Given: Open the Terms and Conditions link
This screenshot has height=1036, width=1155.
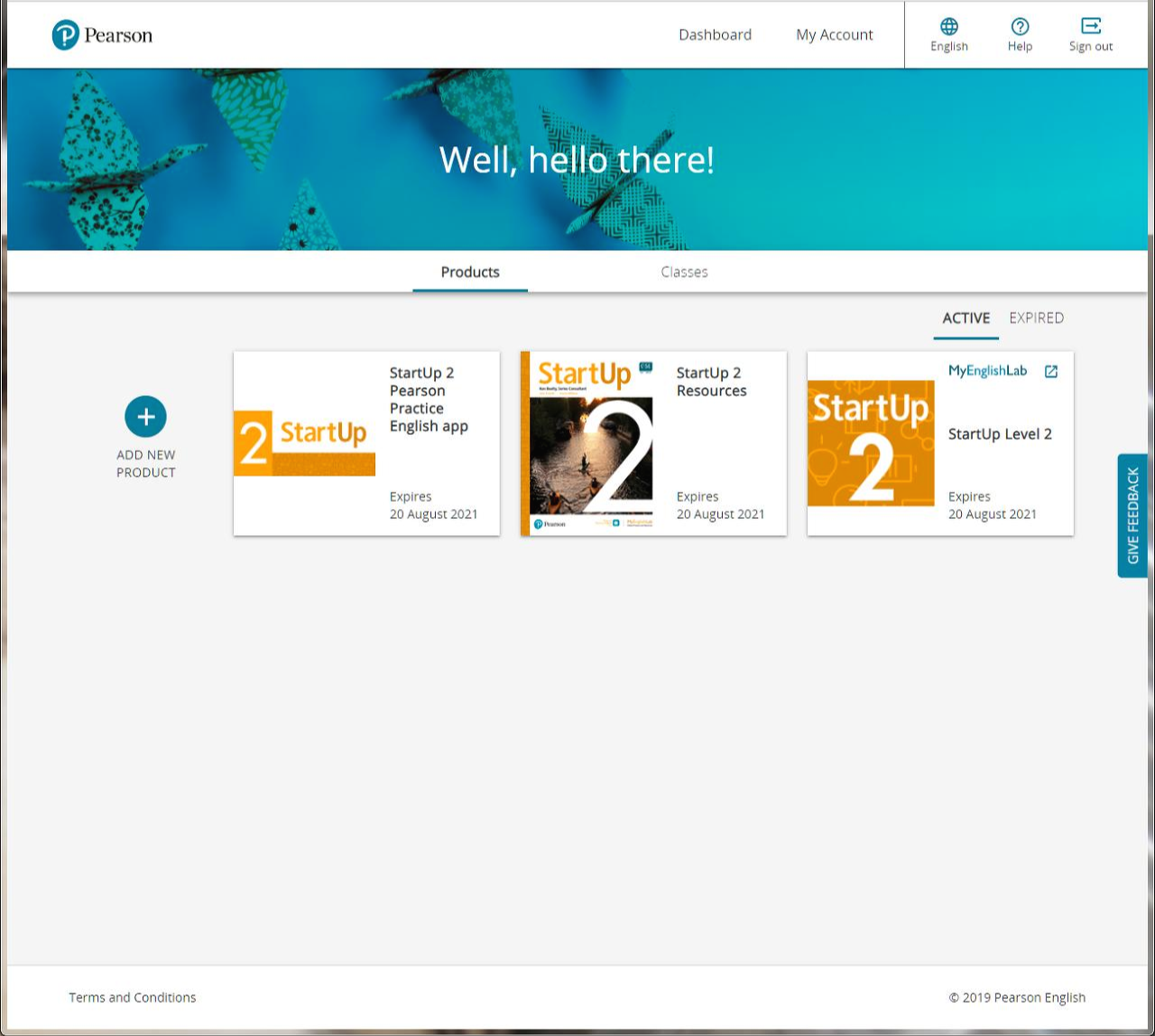Looking at the screenshot, I should [x=133, y=997].
